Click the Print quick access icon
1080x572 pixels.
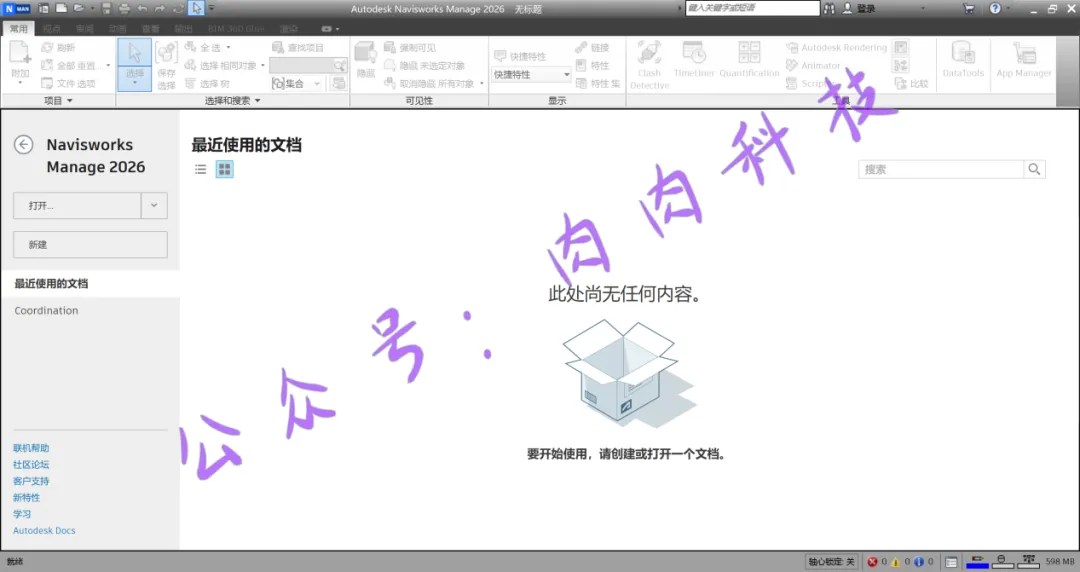124,8
